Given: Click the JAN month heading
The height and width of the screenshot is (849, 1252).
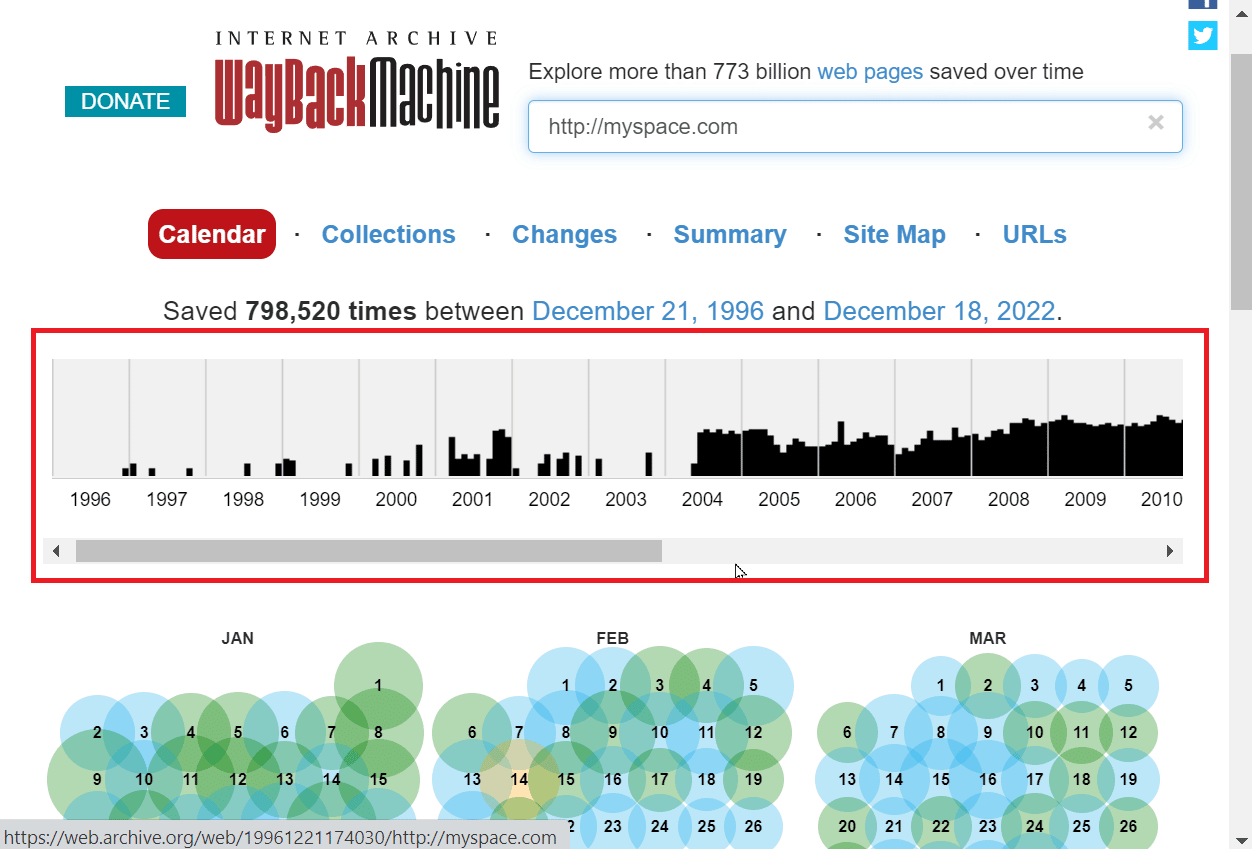Looking at the screenshot, I should [x=238, y=638].
